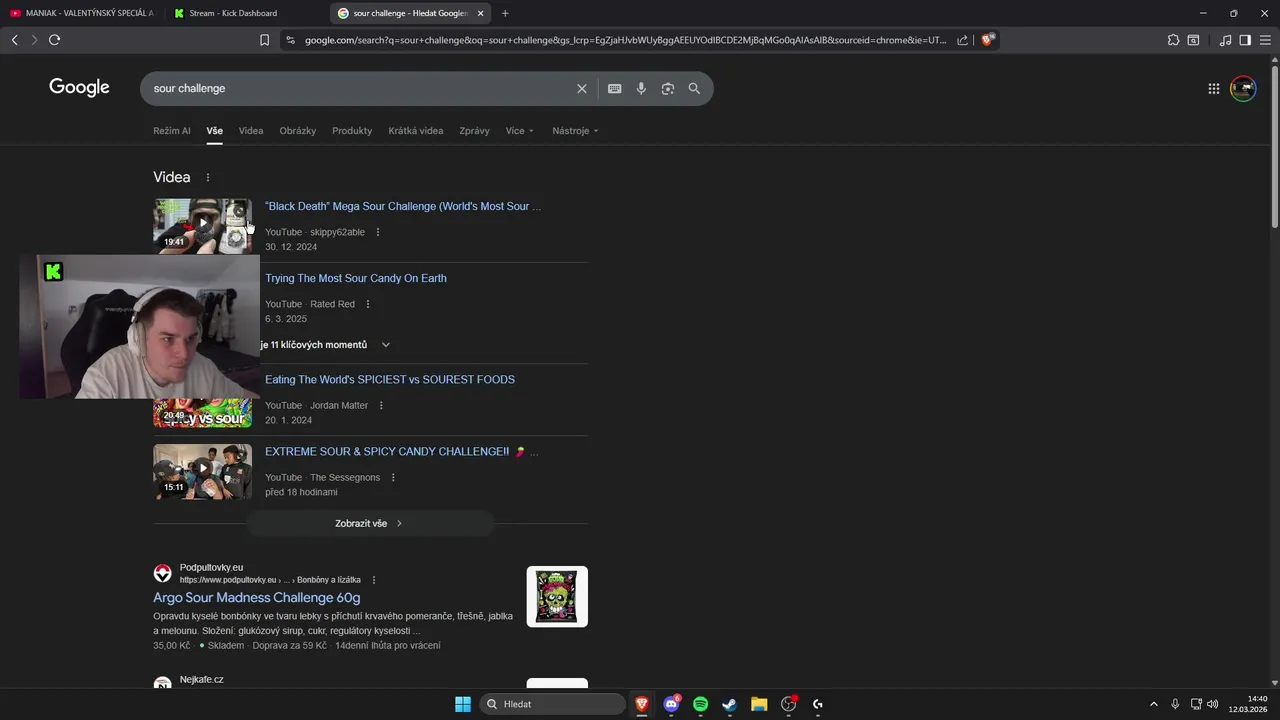Open the Argo candy product image
The height and width of the screenshot is (720, 1280).
click(x=557, y=597)
